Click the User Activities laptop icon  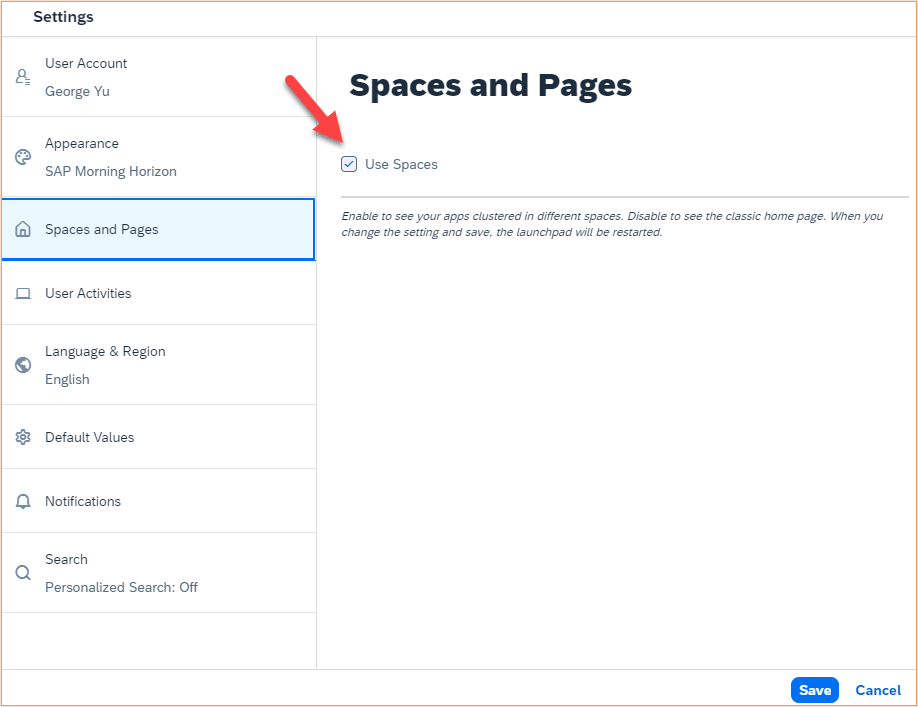[x=23, y=293]
